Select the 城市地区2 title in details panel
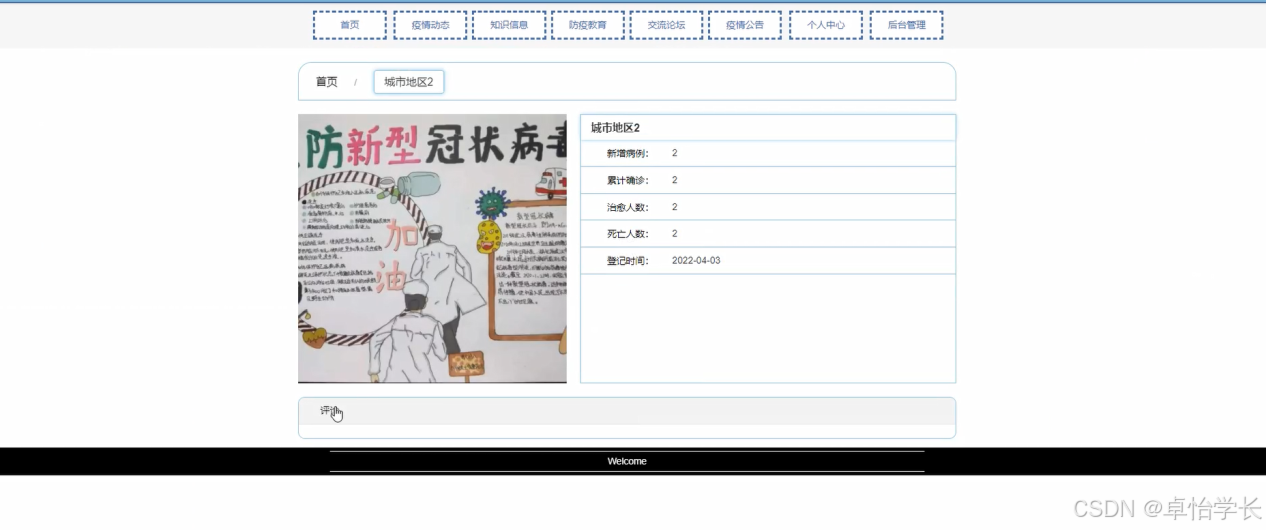This screenshot has width=1266, height=530. 615,128
